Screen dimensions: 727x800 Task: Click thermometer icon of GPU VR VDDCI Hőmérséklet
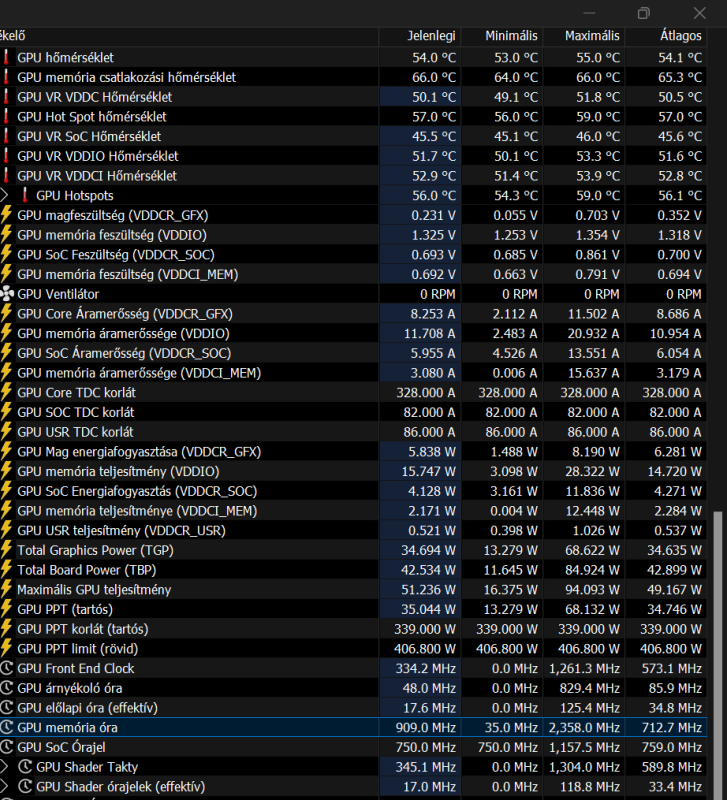(x=6, y=176)
